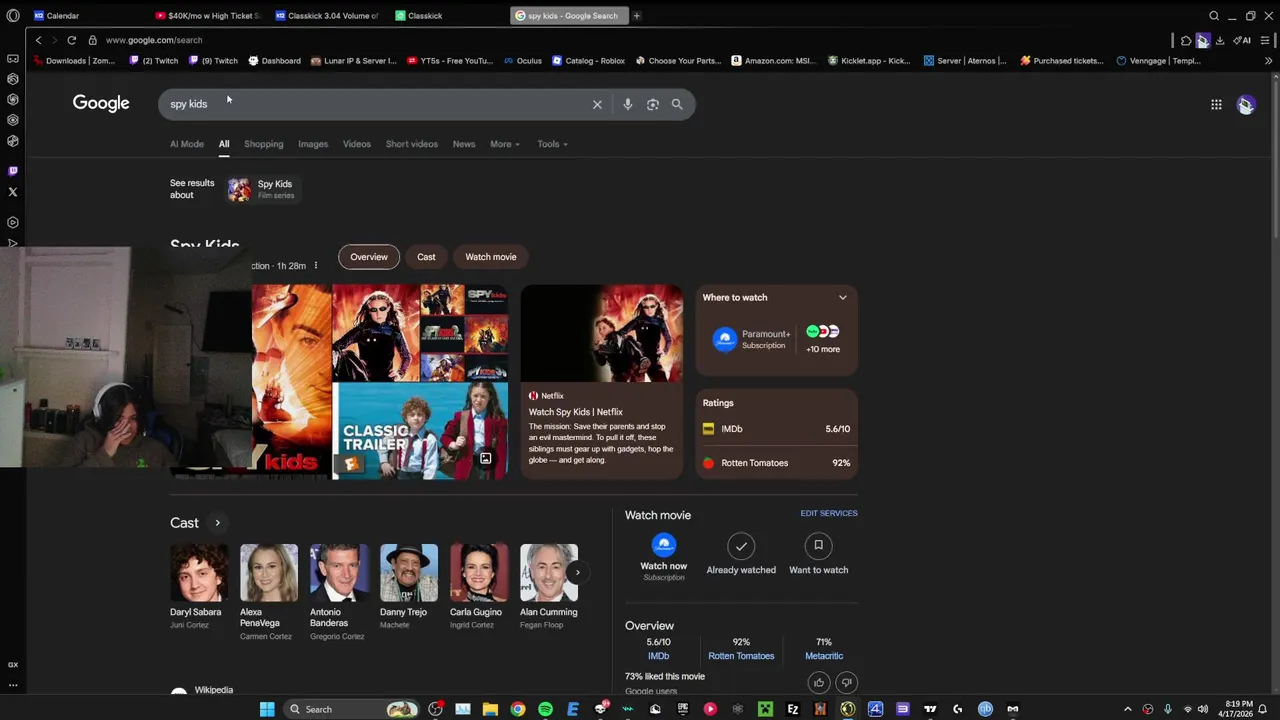Select the Watch movie chip
The image size is (1280, 720).
491,257
